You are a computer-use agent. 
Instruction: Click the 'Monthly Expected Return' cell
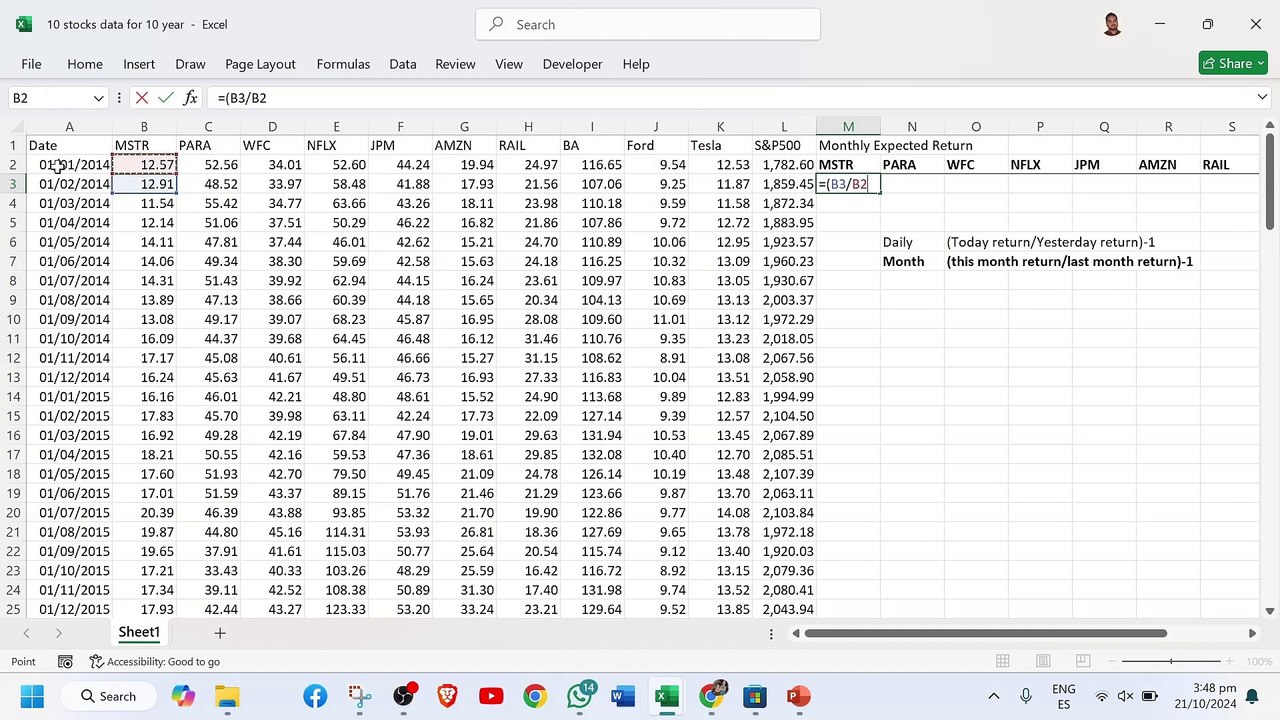pos(895,146)
